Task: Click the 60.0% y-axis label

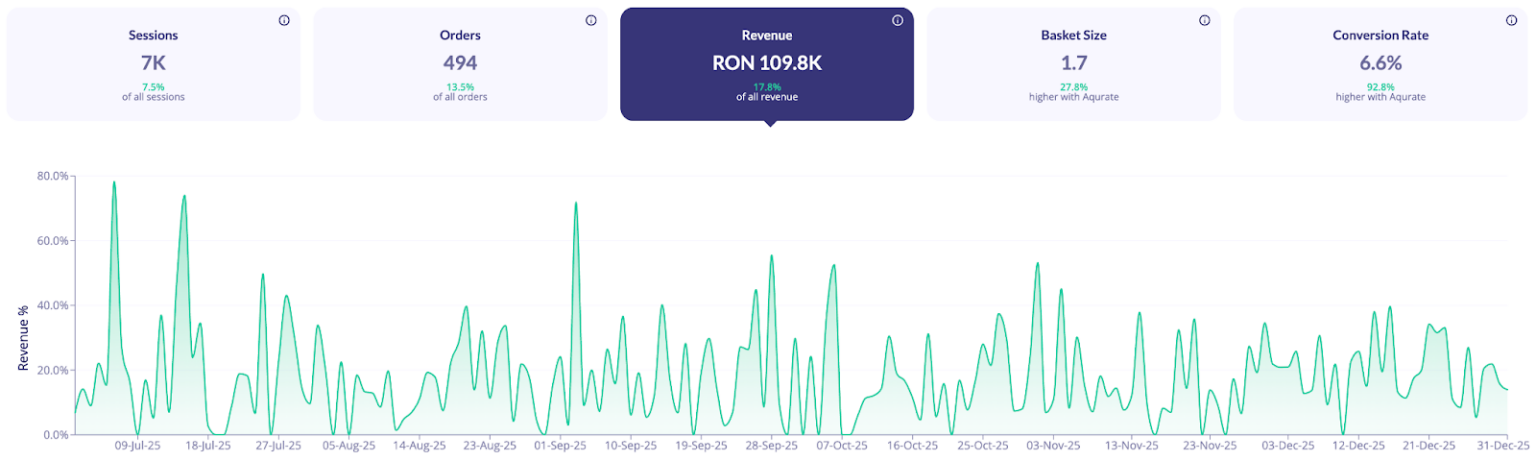Action: (53, 241)
